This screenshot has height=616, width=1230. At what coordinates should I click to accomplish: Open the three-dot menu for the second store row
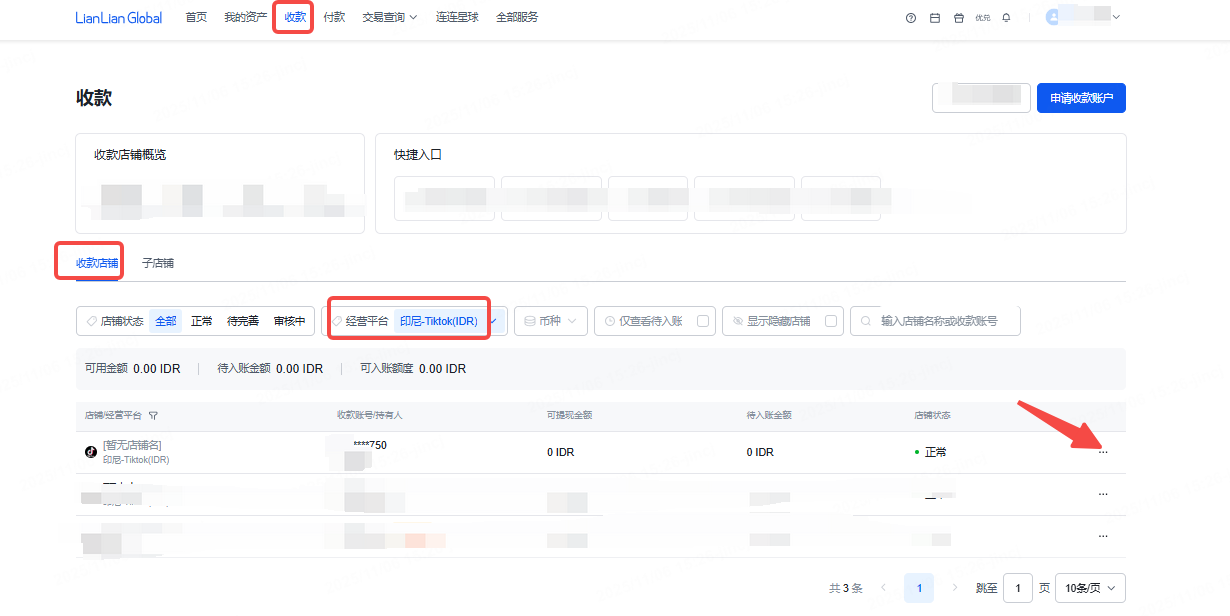(1103, 494)
